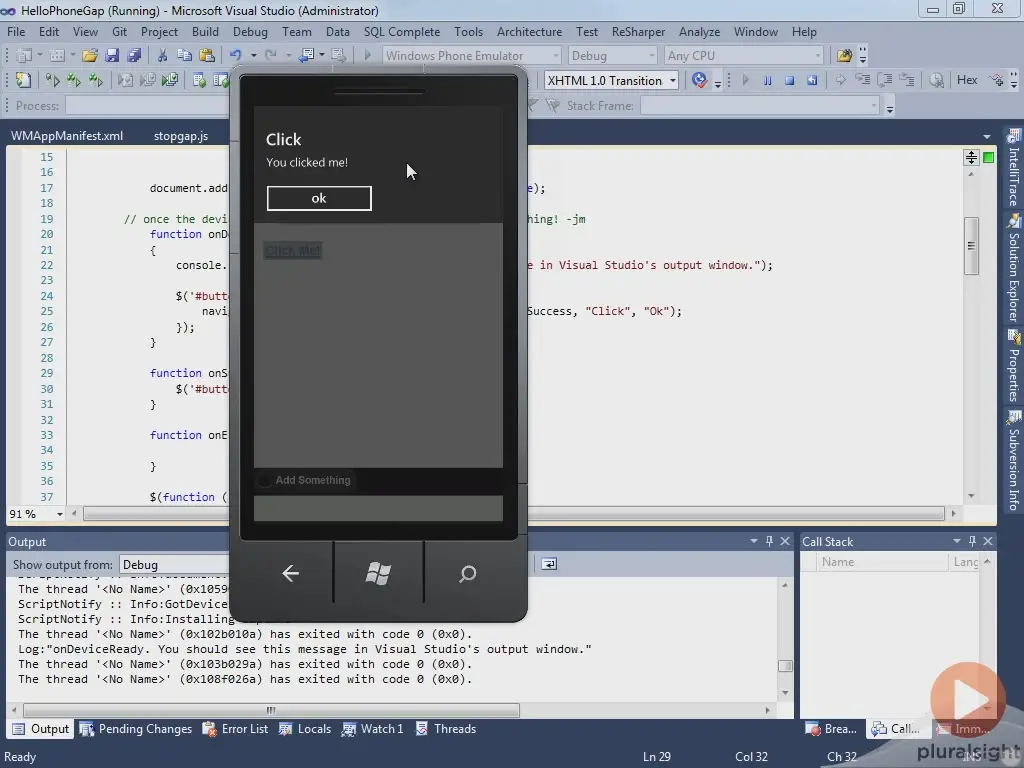1024x768 pixels.
Task: Switch to the stopgap.js tab
Action: click(181, 135)
